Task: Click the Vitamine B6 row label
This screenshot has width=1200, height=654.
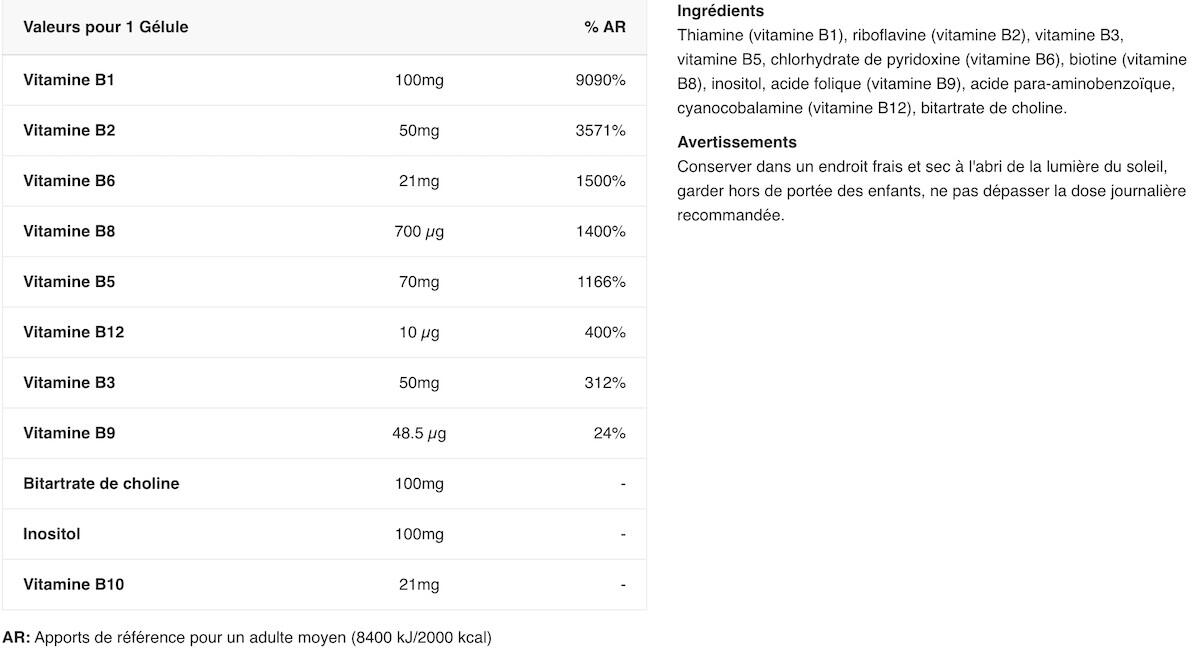Action: 69,181
